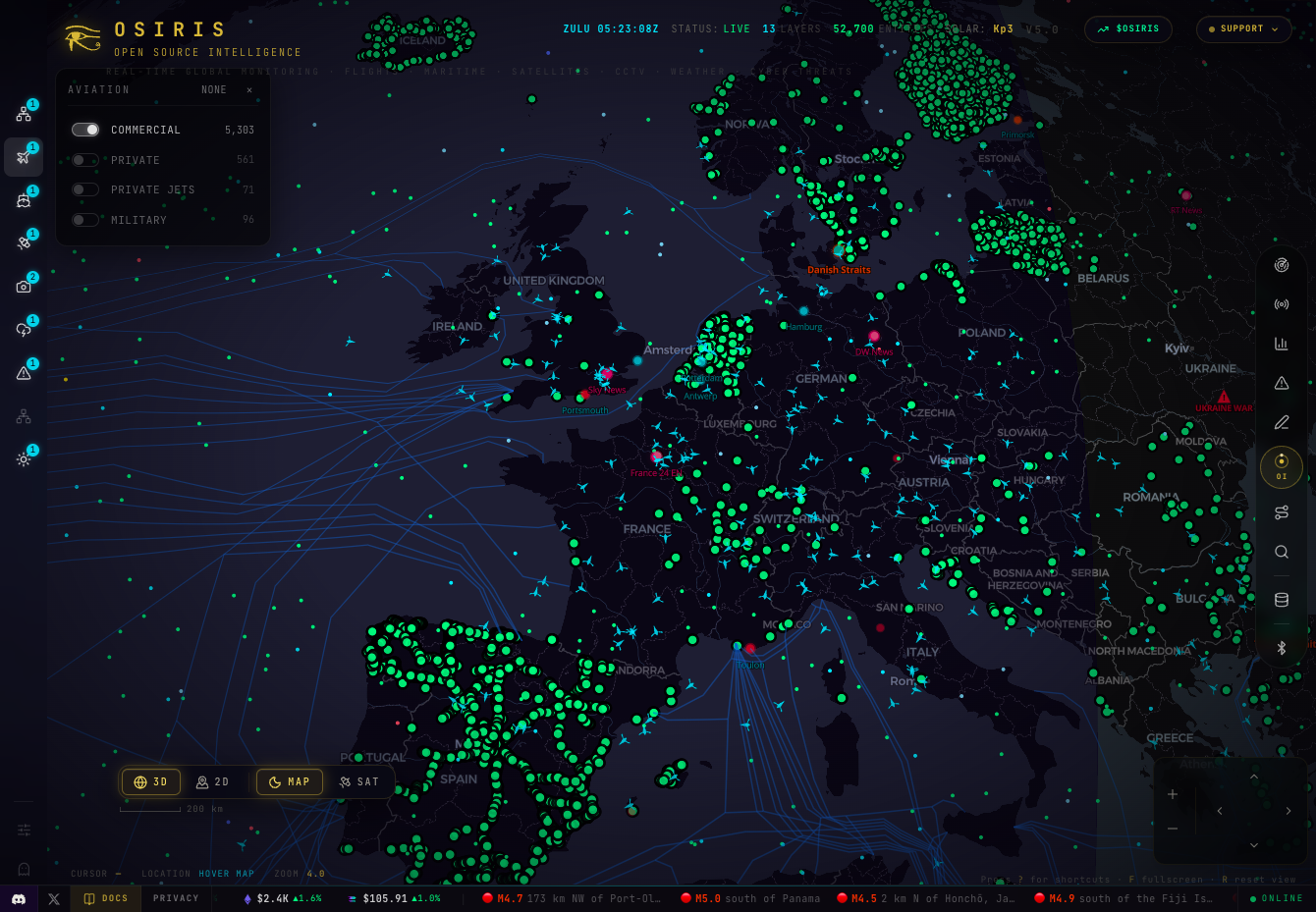Pan the map right with the chevron
1316x912 pixels.
[1289, 811]
